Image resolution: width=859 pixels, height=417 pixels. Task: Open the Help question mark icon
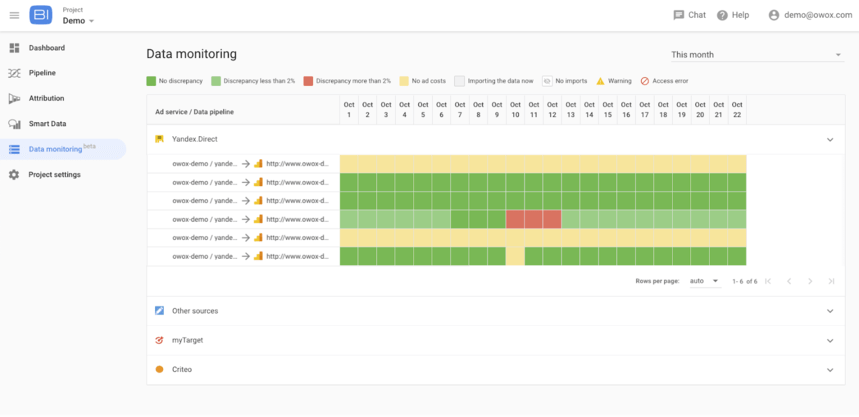pyautogui.click(x=722, y=15)
